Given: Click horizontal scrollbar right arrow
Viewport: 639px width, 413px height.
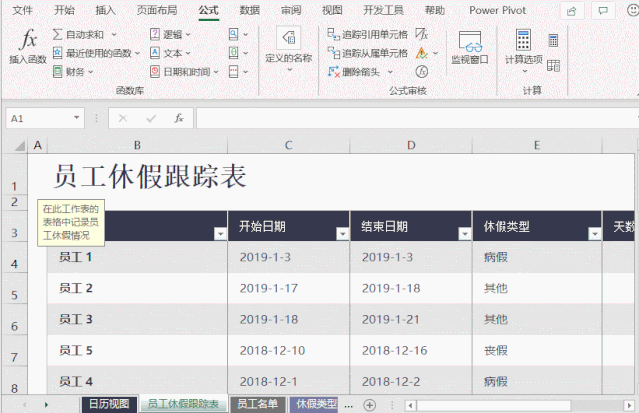Looking at the screenshot, I should (x=630, y=406).
